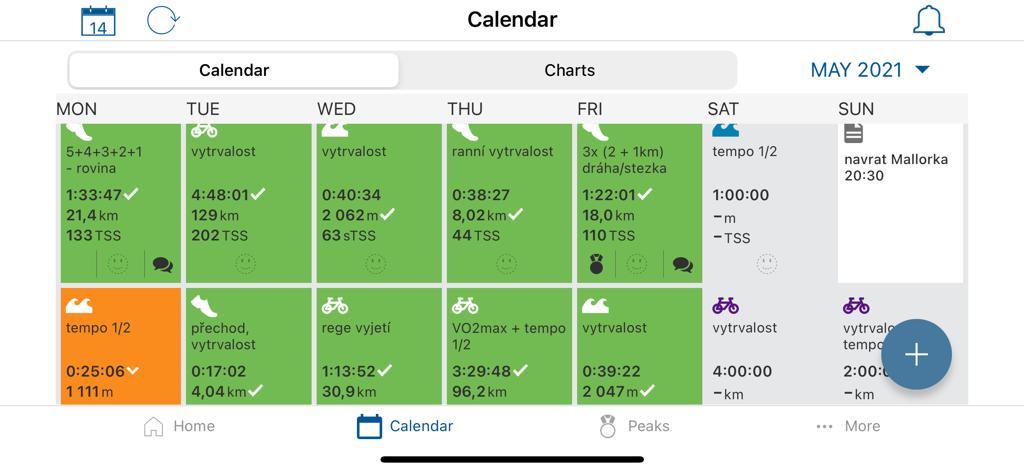Refresh the calendar with the circular arrow icon
The width and height of the screenshot is (1024, 473).
(x=163, y=20)
